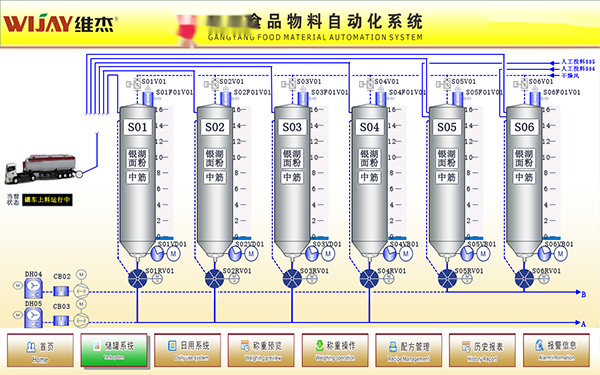600x375 pixels.
Task: Click the DH04 blower unit icon
Action: (x=33, y=288)
